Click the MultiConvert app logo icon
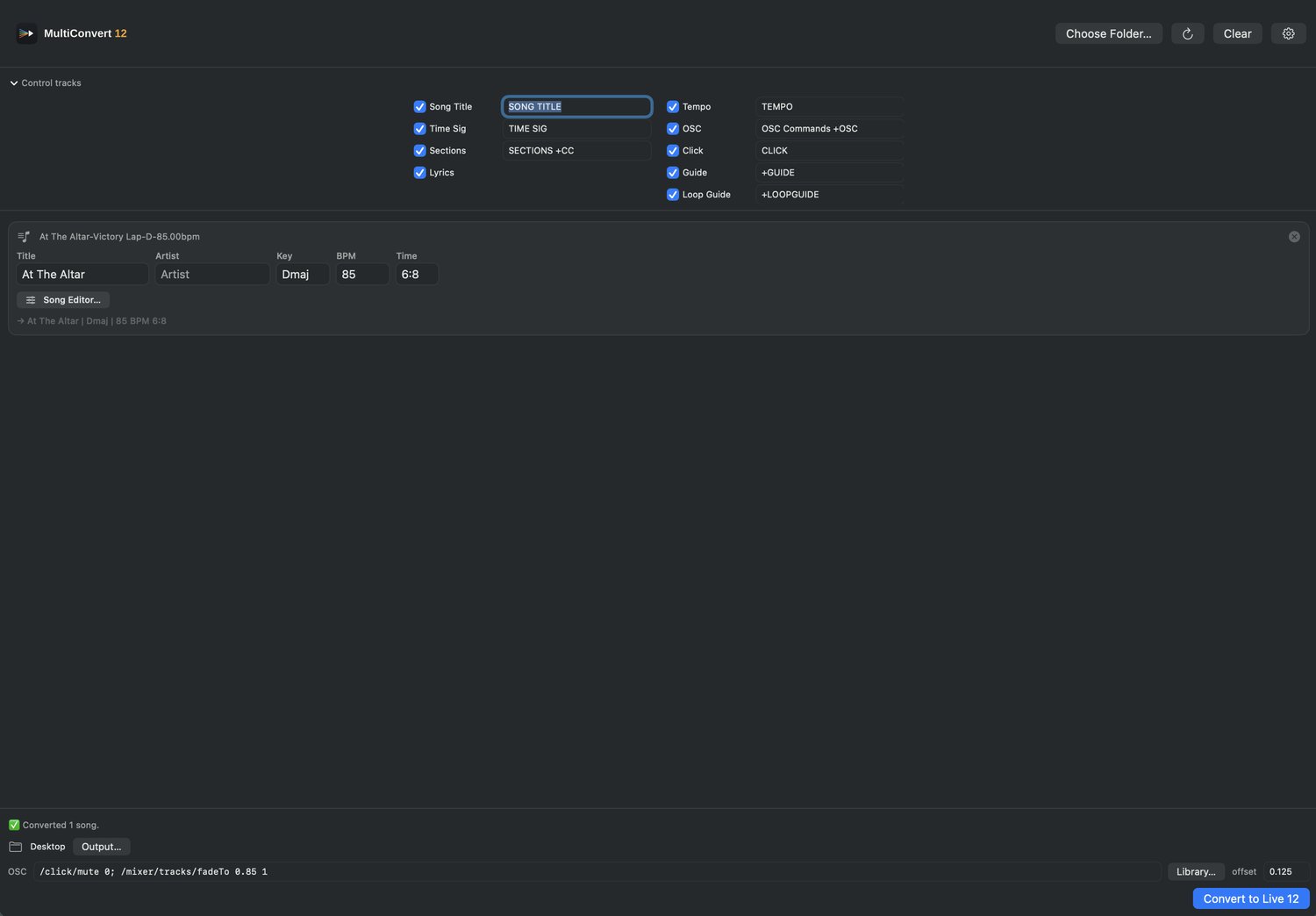1316x916 pixels. coord(26,33)
